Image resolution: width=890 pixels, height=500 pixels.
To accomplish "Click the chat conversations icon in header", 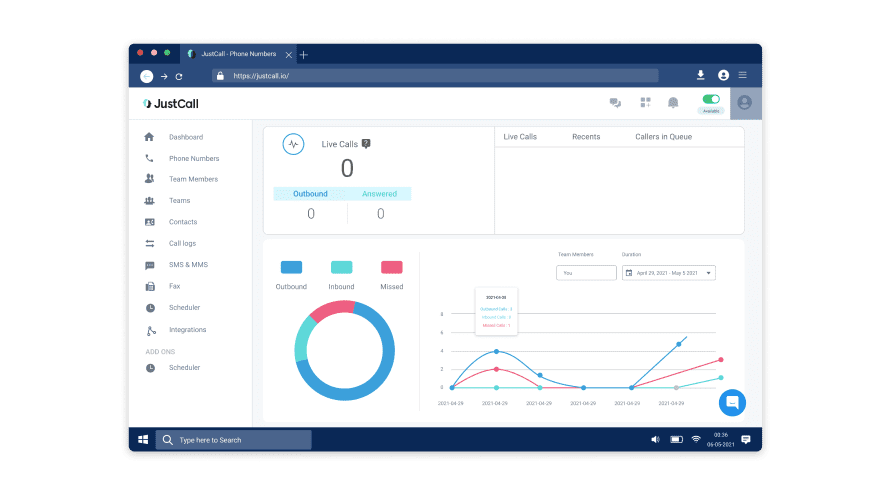I will pos(615,103).
